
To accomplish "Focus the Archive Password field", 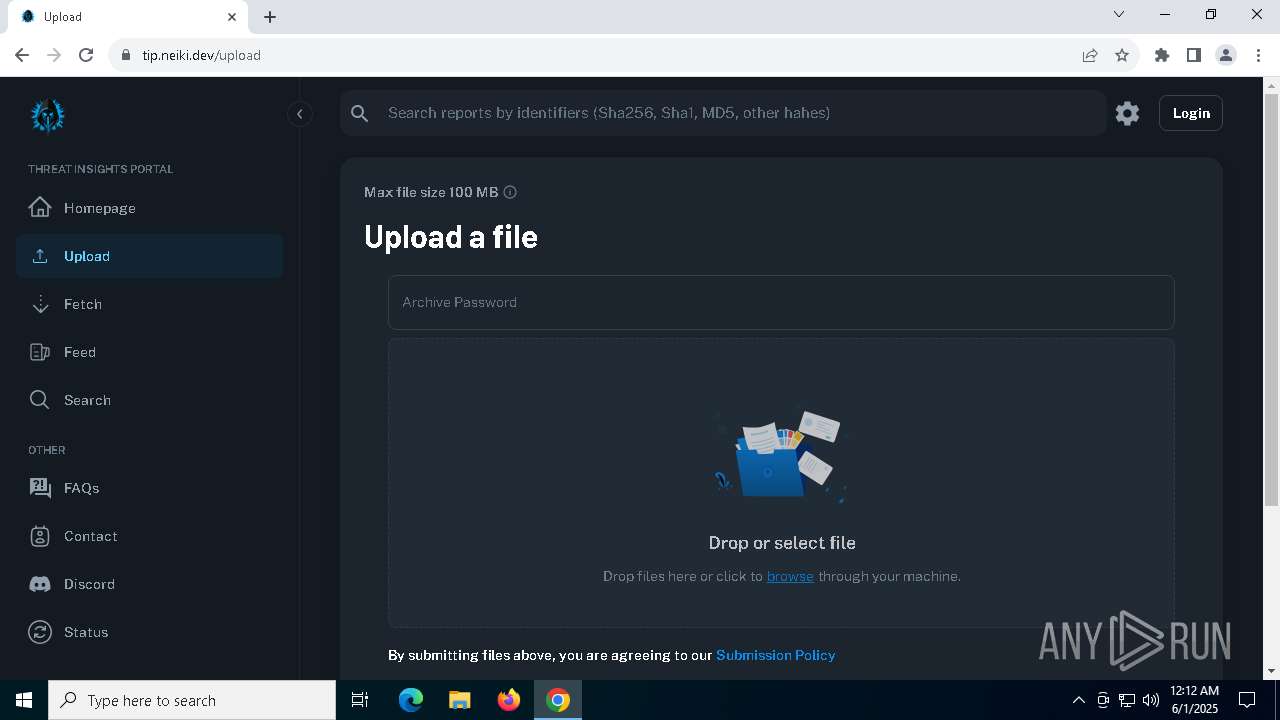I will [781, 302].
